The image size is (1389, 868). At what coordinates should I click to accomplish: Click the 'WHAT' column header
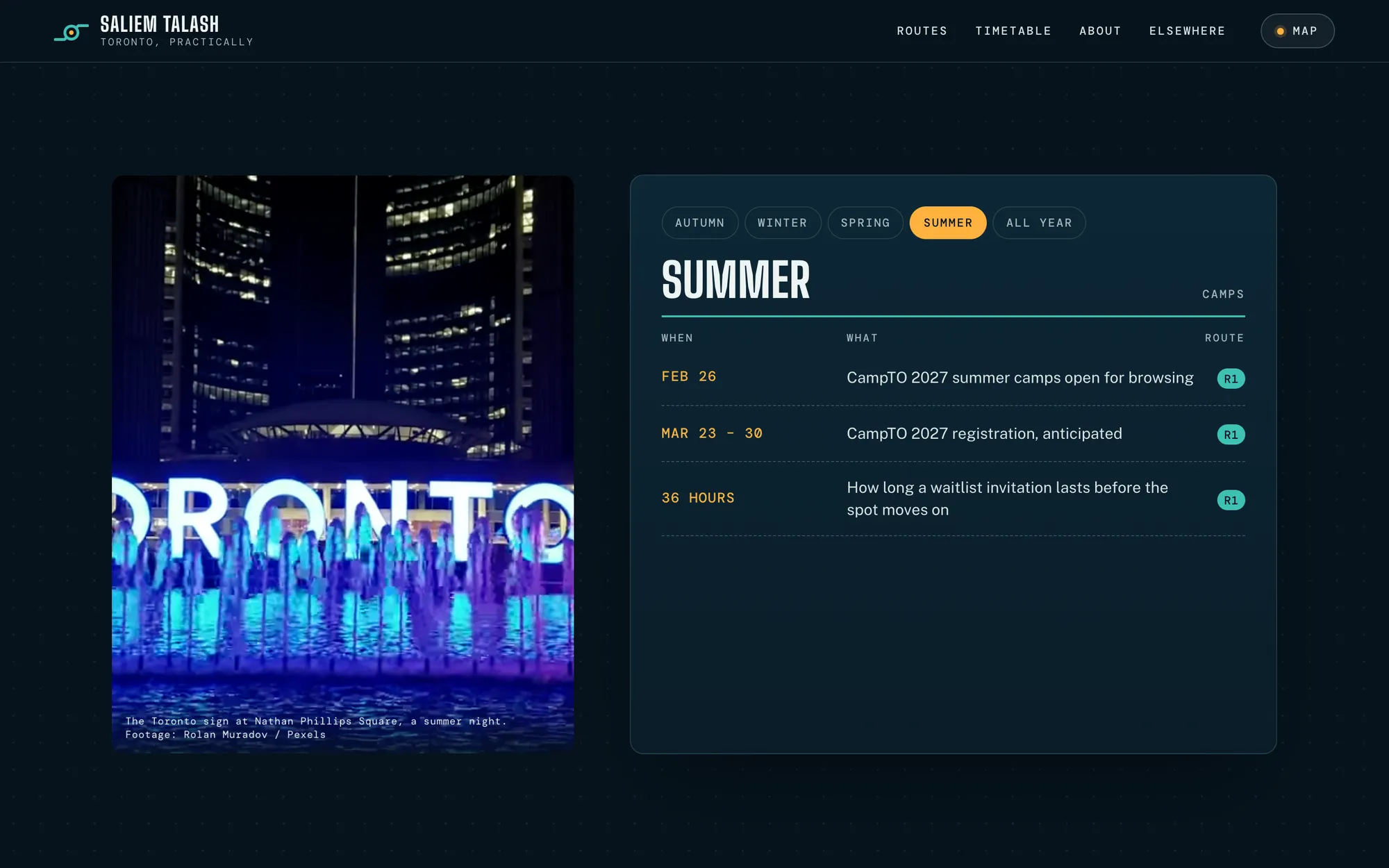[x=862, y=338]
